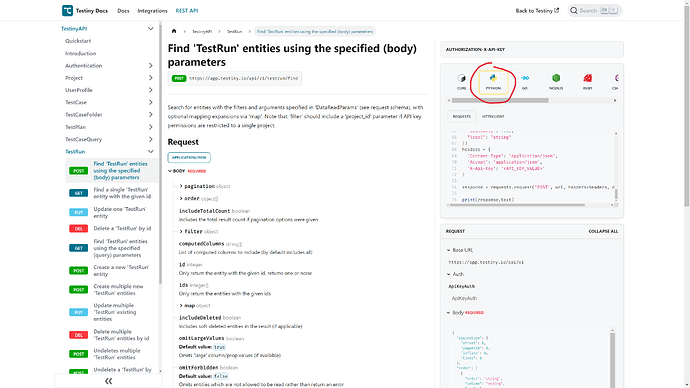Viewport: 690px width, 388px height.
Task: Click the POST endpoint URL box
Action: click(x=235, y=78)
